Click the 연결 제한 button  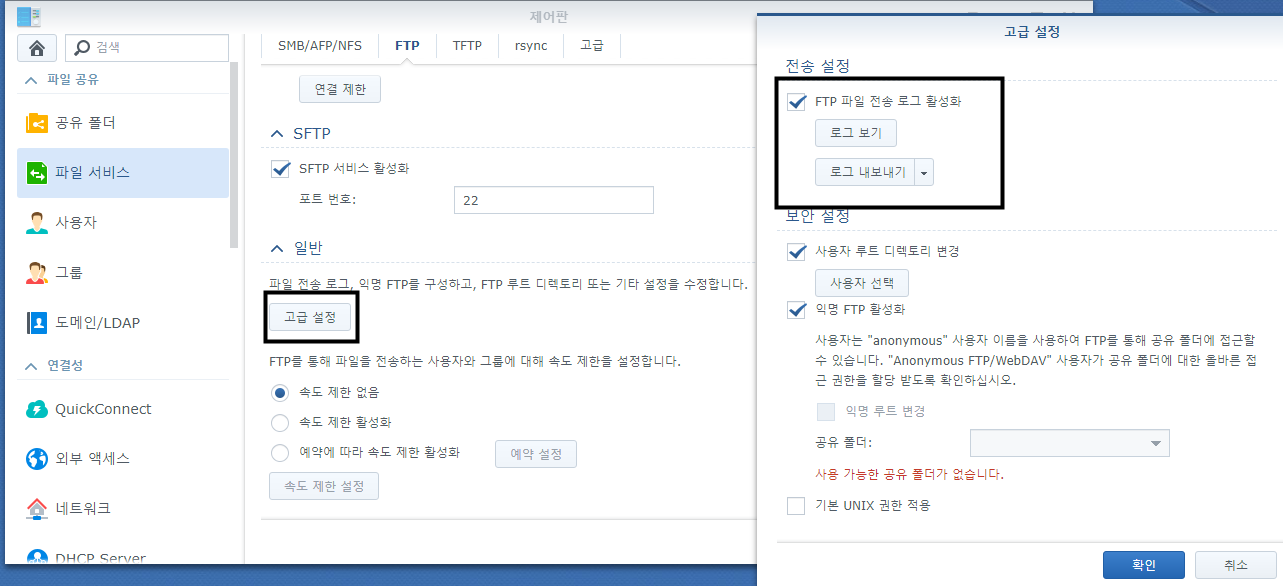pyautogui.click(x=340, y=89)
